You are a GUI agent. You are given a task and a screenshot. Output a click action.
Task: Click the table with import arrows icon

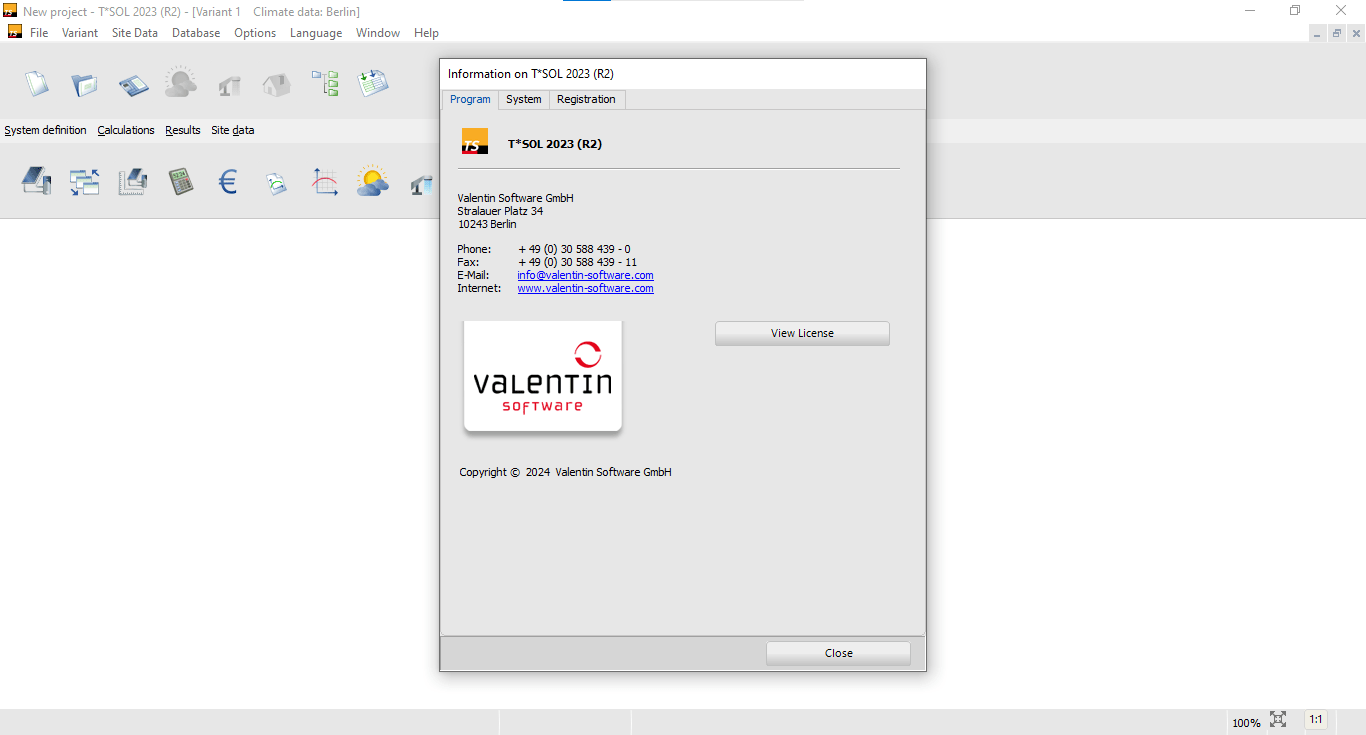(x=373, y=83)
